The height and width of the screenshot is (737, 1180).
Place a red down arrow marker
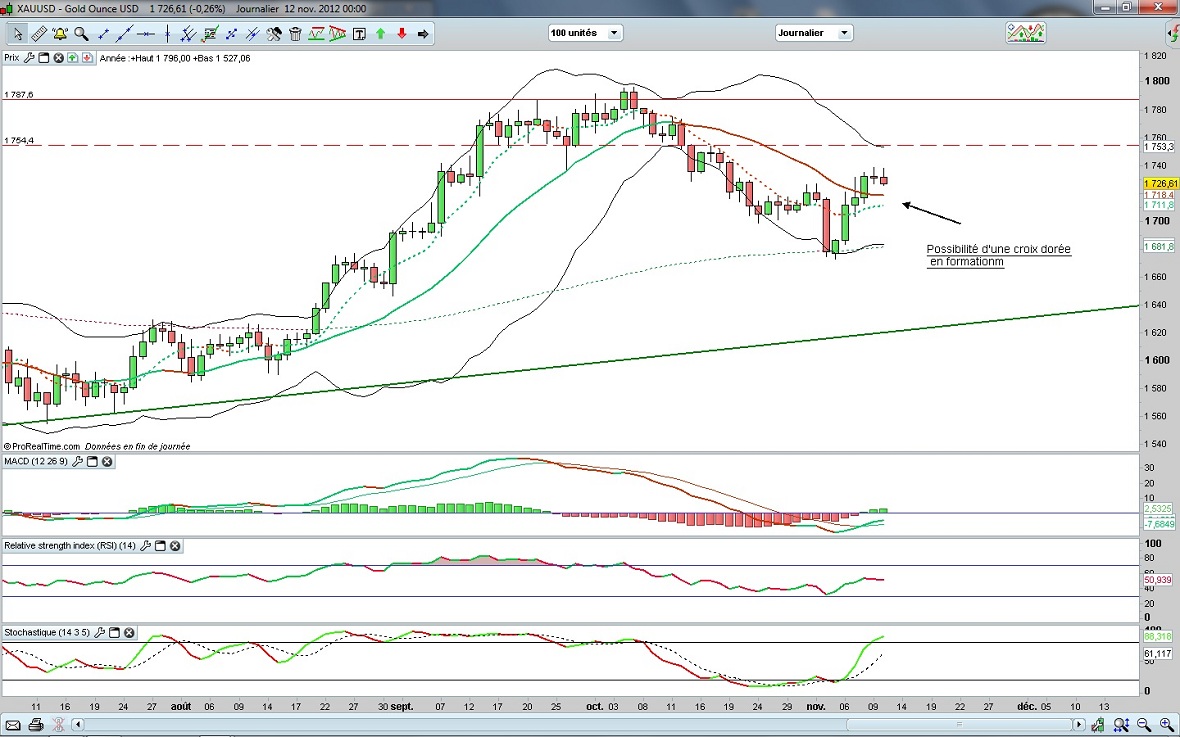click(402, 34)
